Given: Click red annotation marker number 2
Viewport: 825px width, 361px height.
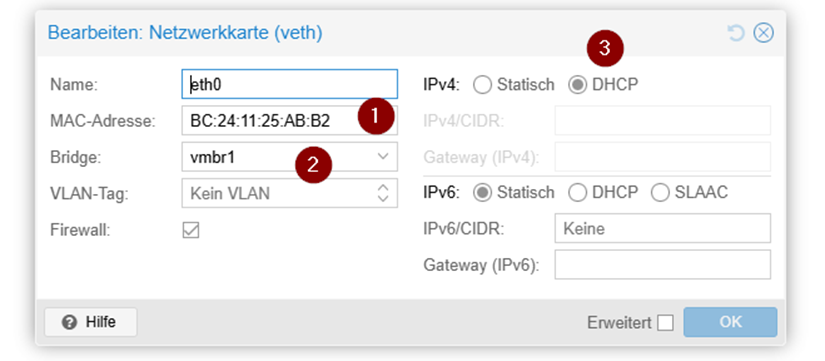Looking at the screenshot, I should click(313, 165).
